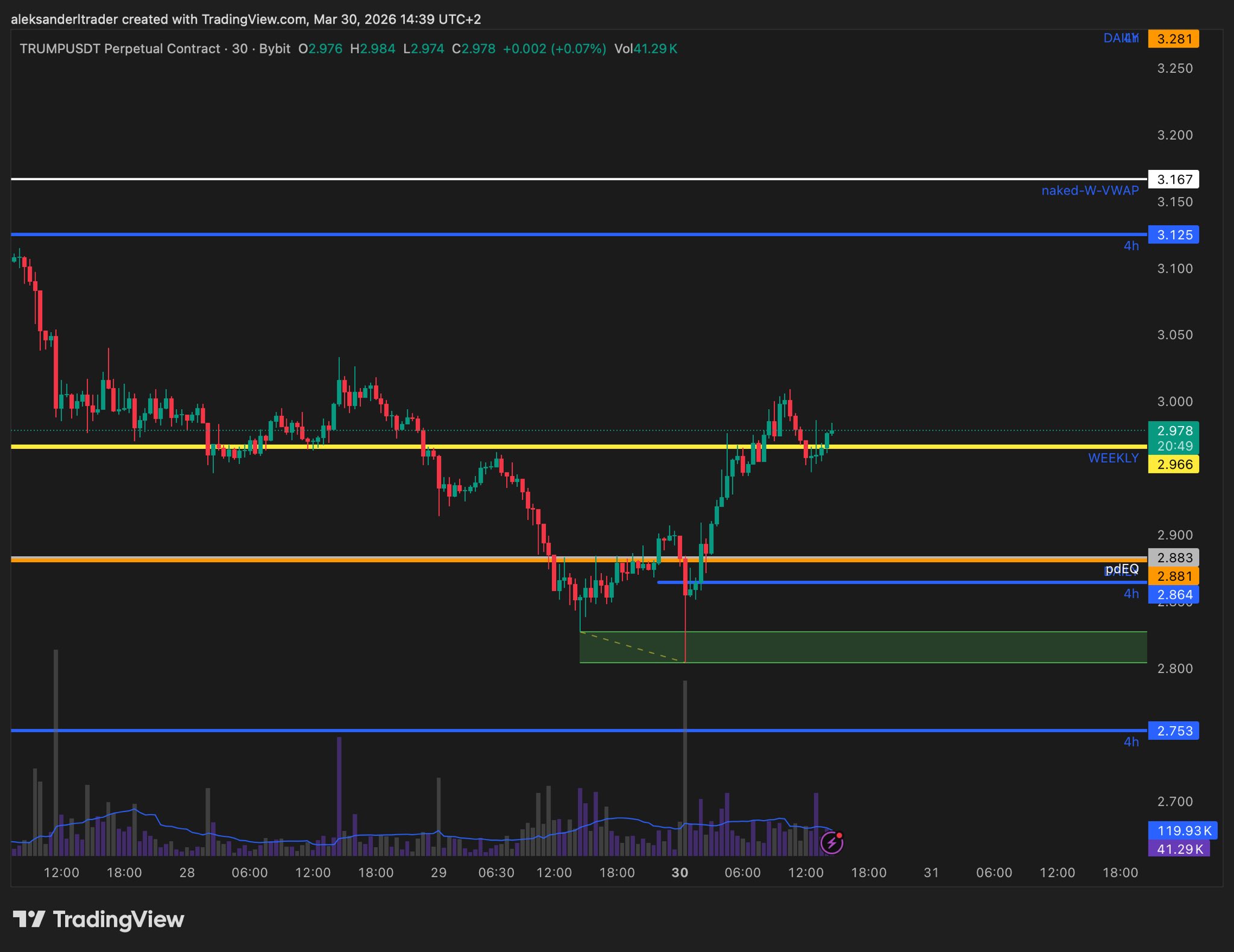
Task: Click the bold 30 date marker
Action: (x=680, y=872)
